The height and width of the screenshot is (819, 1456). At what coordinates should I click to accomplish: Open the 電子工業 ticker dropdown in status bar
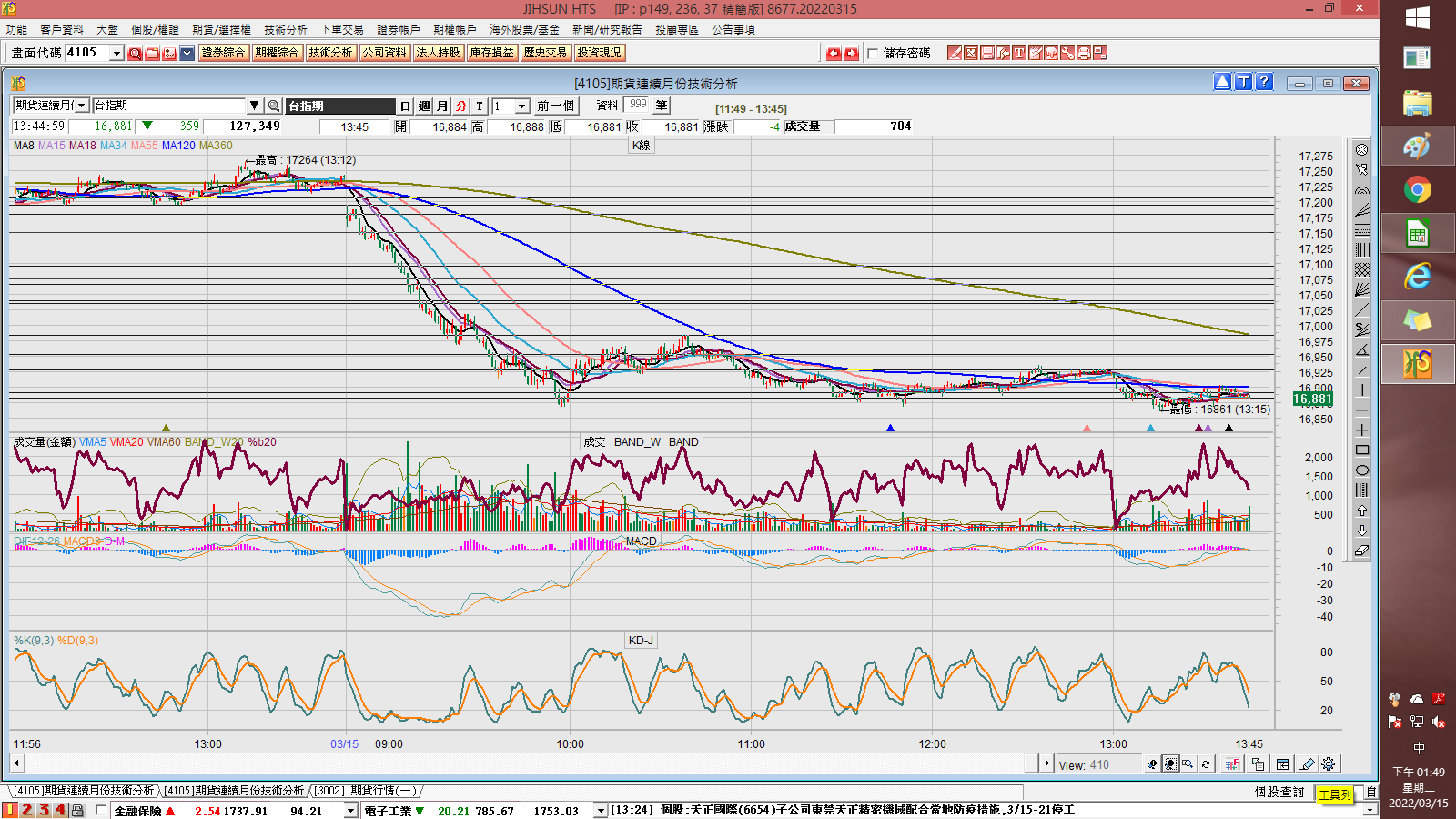tap(601, 811)
